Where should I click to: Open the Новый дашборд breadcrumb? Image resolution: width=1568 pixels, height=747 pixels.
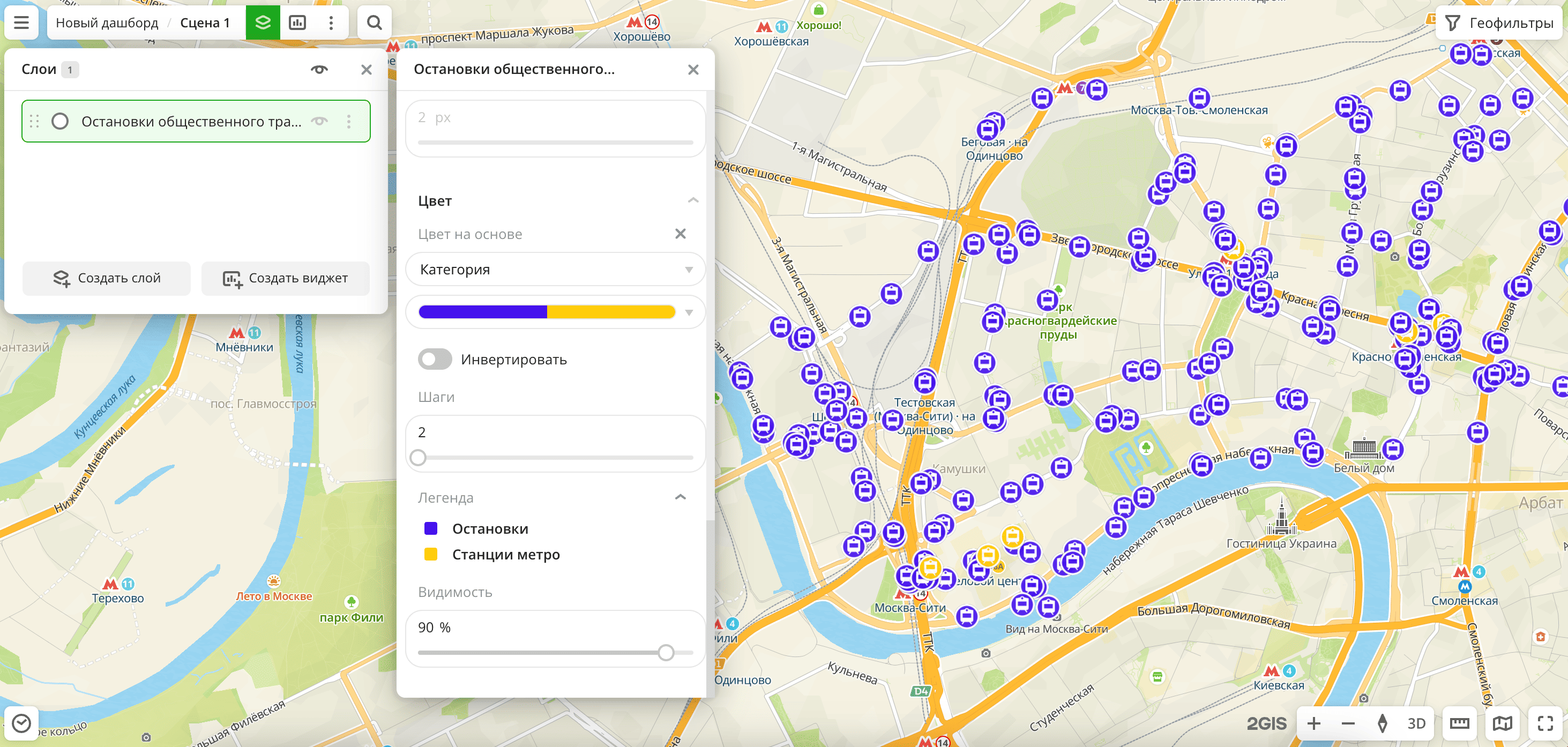(x=107, y=23)
